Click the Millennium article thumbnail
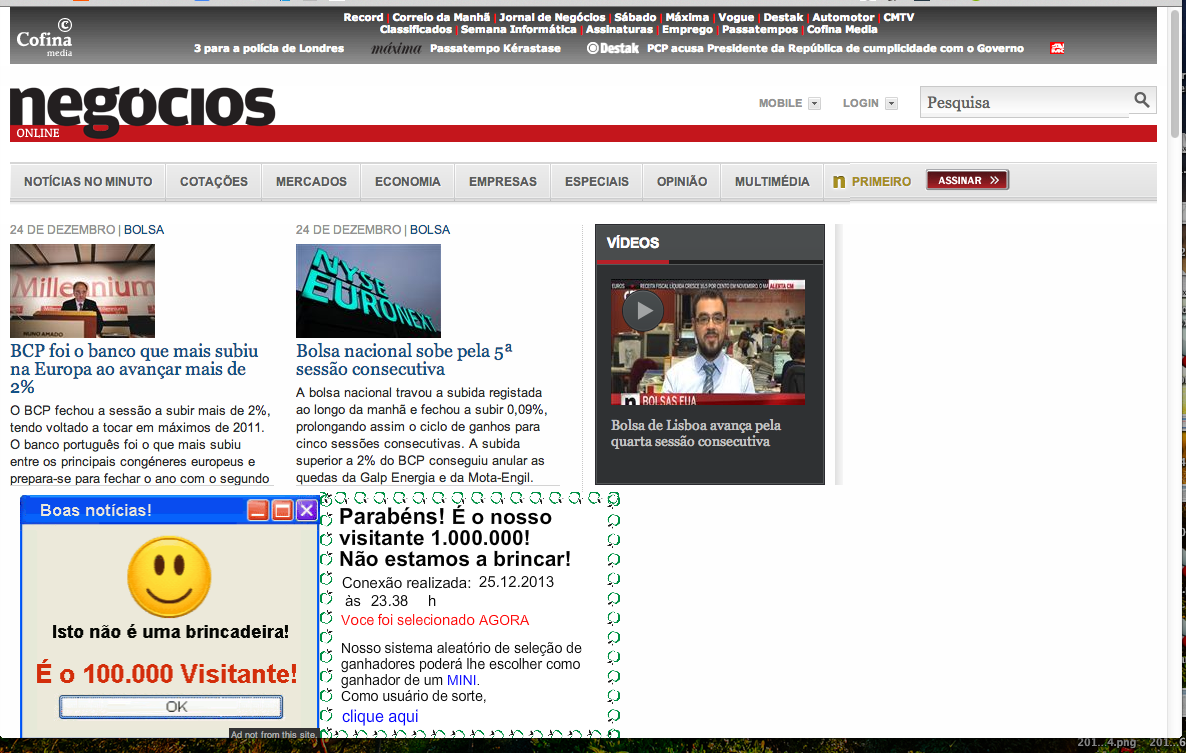The height and width of the screenshot is (753, 1186). tap(82, 291)
